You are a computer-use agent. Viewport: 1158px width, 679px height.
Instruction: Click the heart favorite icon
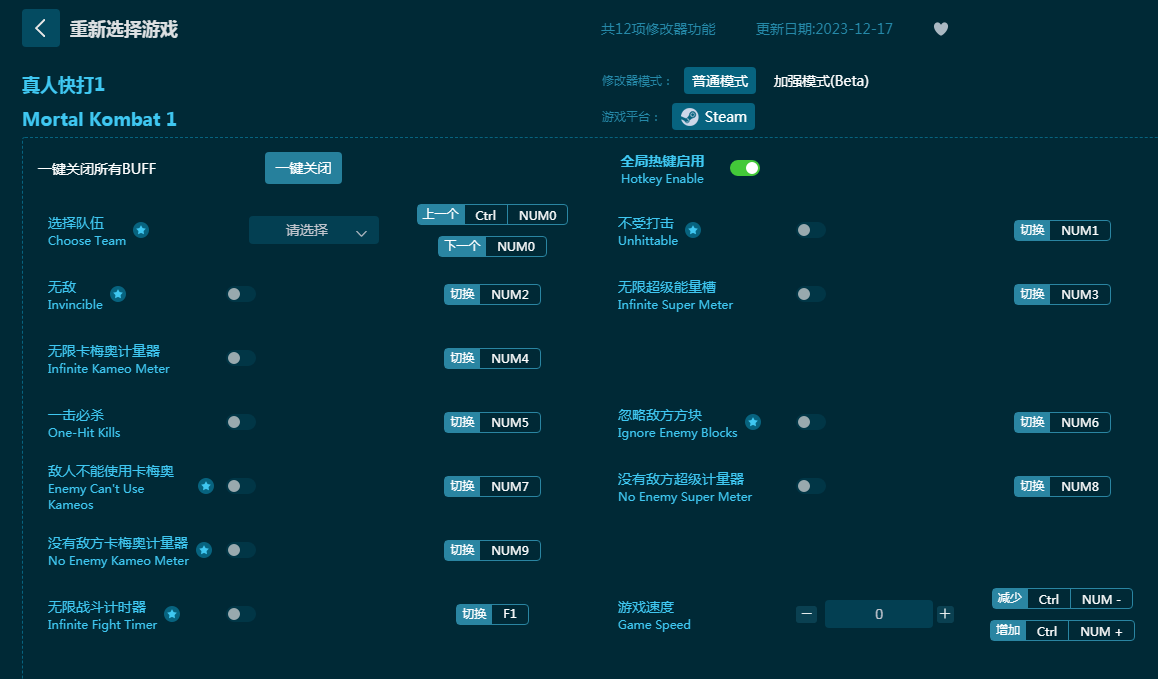pyautogui.click(x=940, y=29)
